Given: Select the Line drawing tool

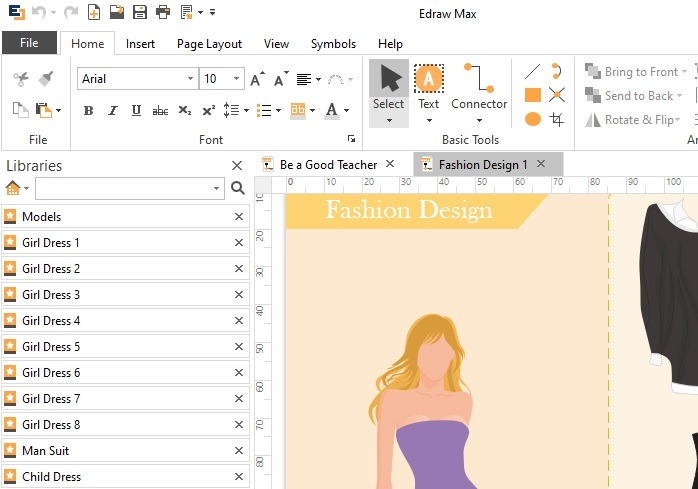Looking at the screenshot, I should tap(532, 71).
